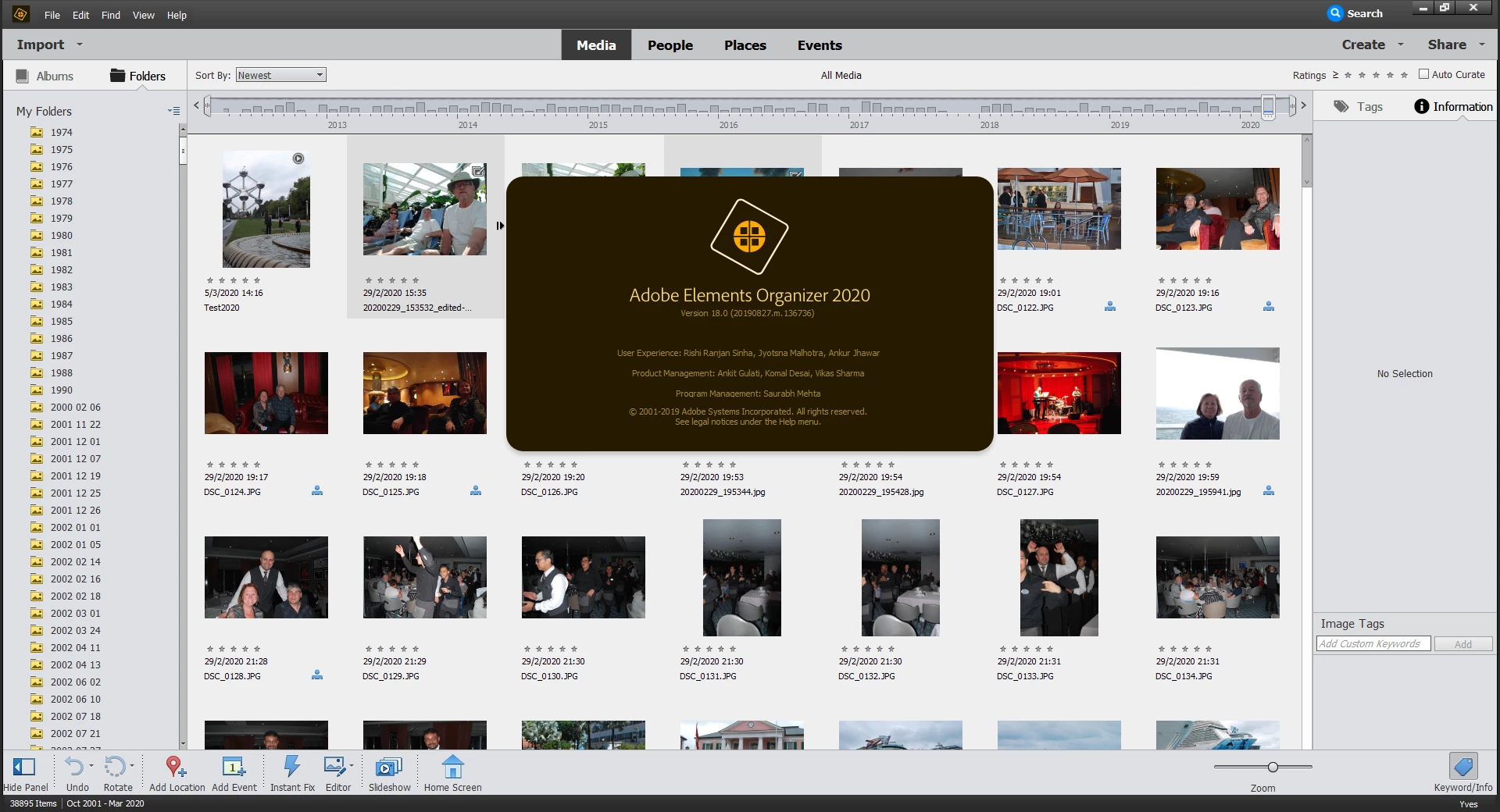Click people tag icon on DSC_0124.JPG
Viewport: 1500px width, 812px height.
317,491
